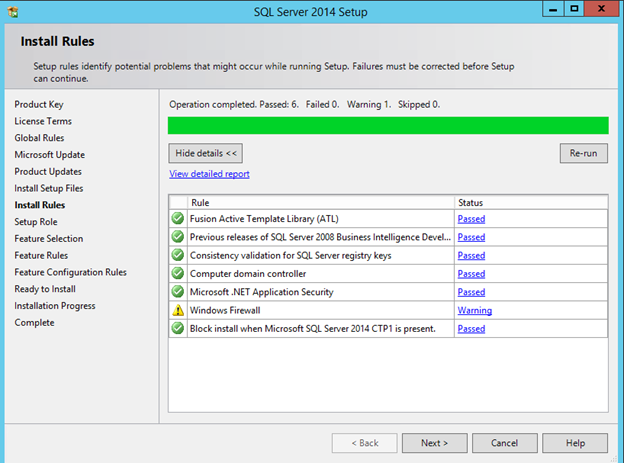This screenshot has height=463, width=624.
Task: Open Passed status for Previous releases rule
Action: click(x=471, y=237)
